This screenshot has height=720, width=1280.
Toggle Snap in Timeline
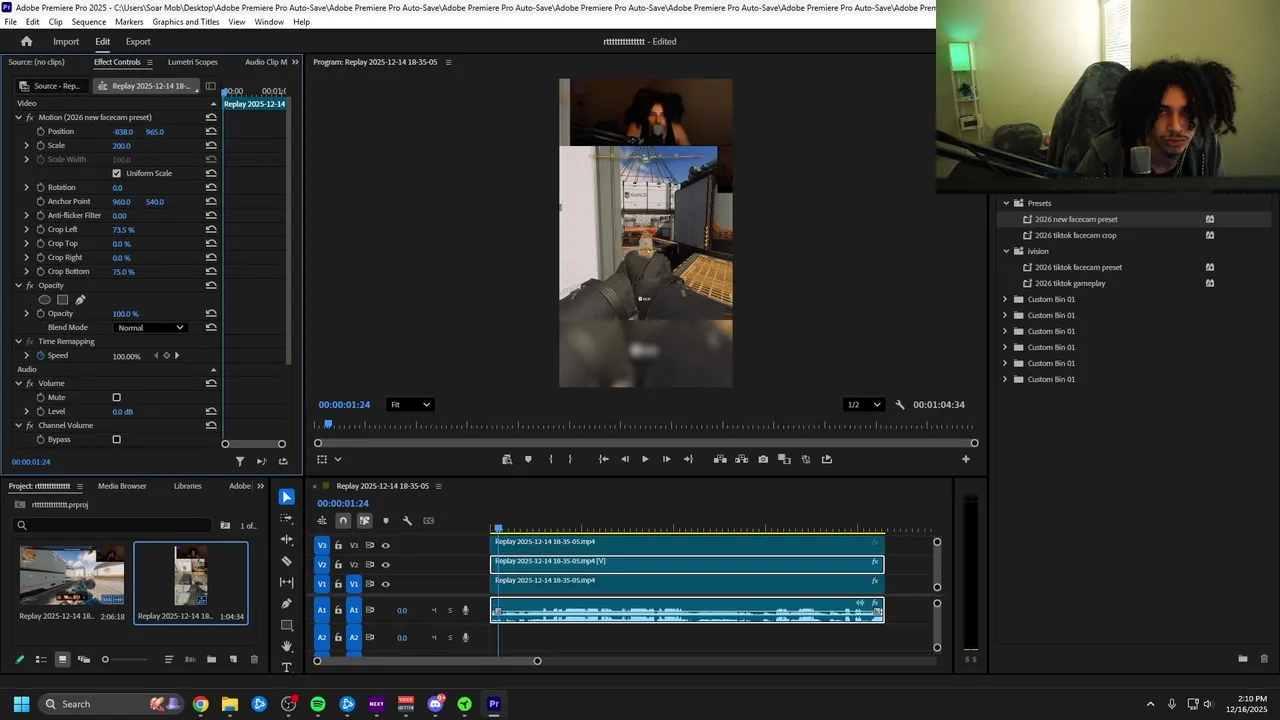[343, 521]
